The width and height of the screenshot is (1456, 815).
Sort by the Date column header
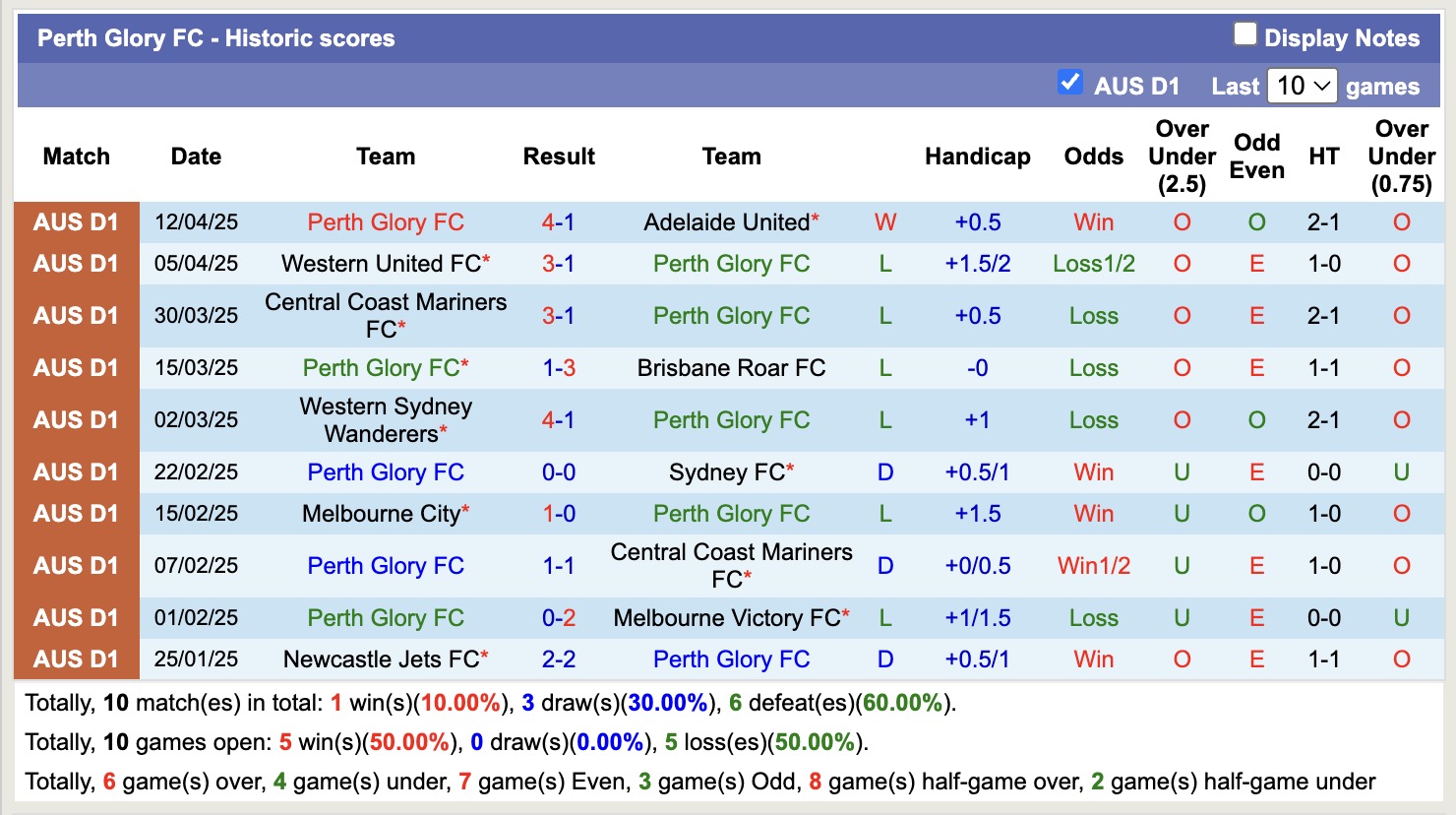196,156
